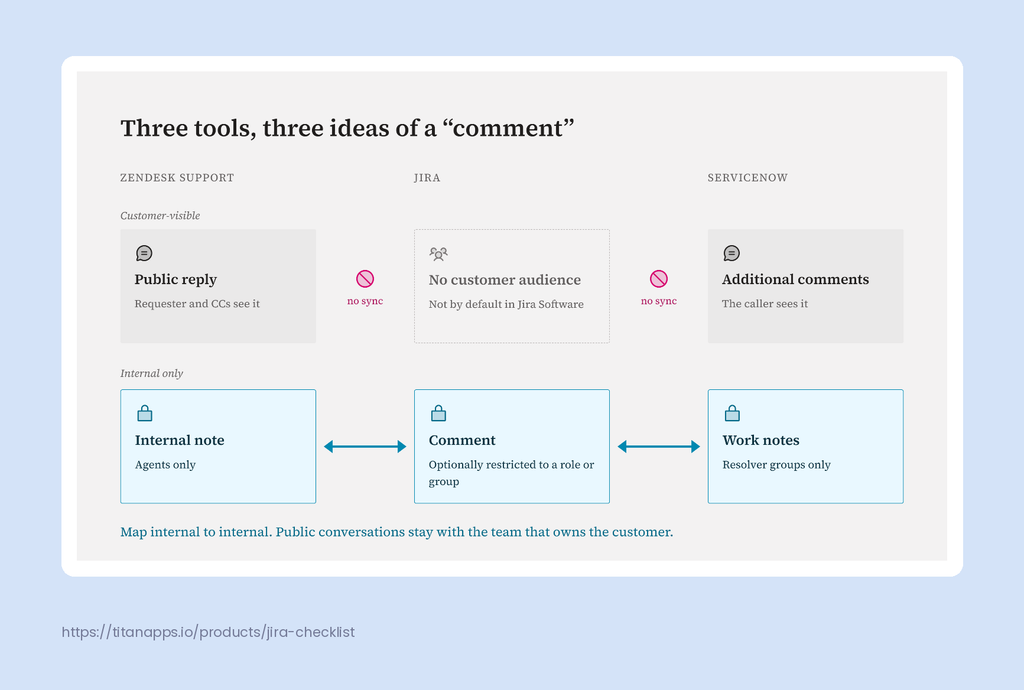Click 'Requester and CCs see it' text
This screenshot has width=1024, height=690.
(x=197, y=304)
